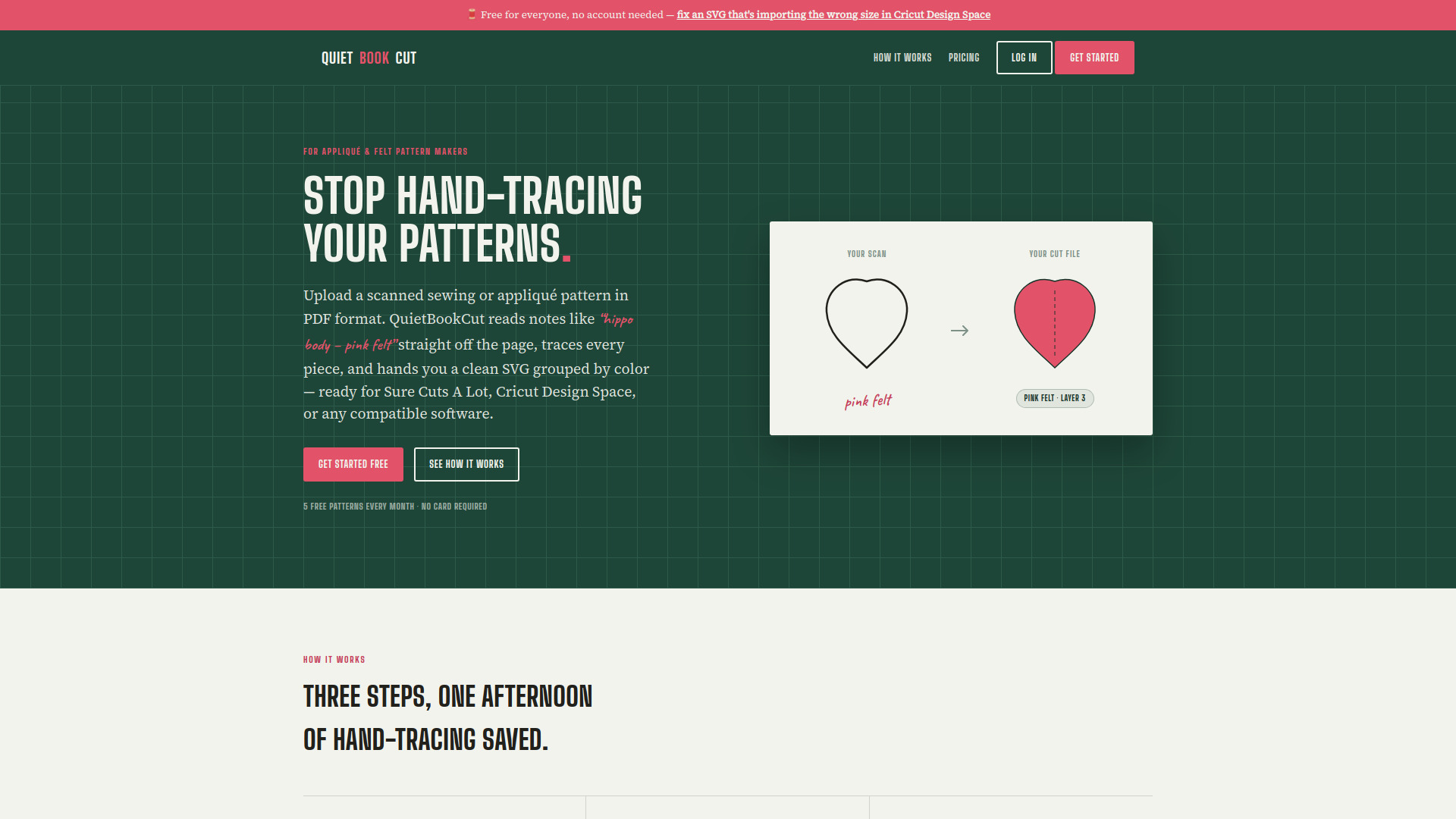Click the 'Your Cut File' label
This screenshot has width=1456, height=819.
(x=1055, y=254)
